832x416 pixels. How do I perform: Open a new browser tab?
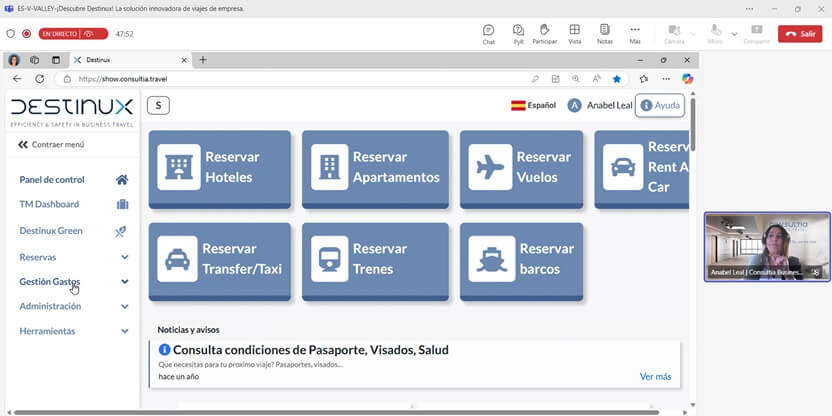(x=203, y=60)
